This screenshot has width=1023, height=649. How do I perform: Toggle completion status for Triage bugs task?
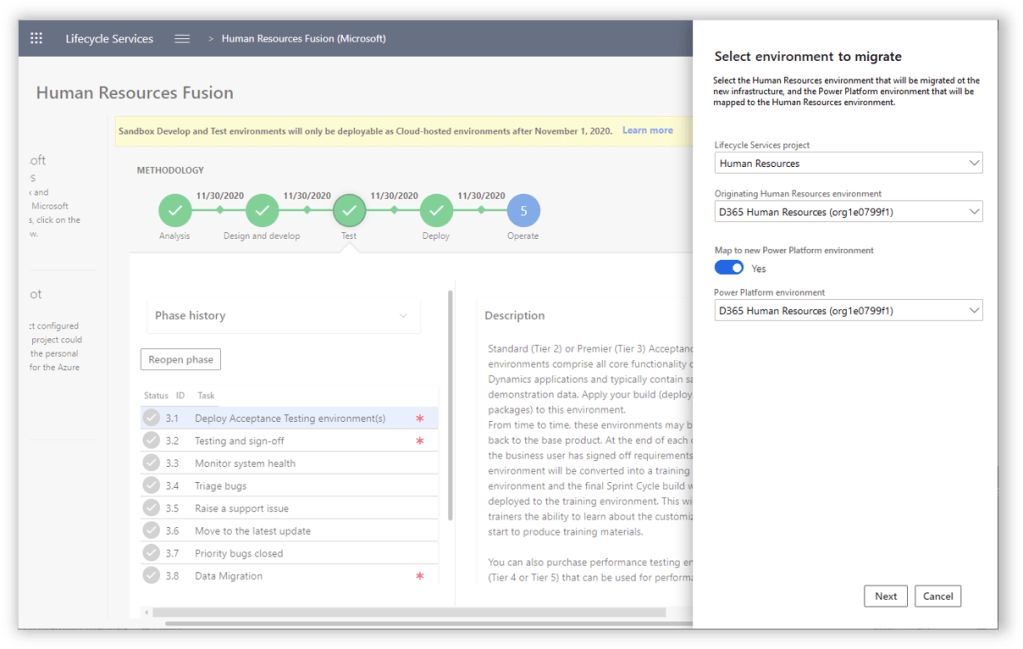pyautogui.click(x=151, y=486)
